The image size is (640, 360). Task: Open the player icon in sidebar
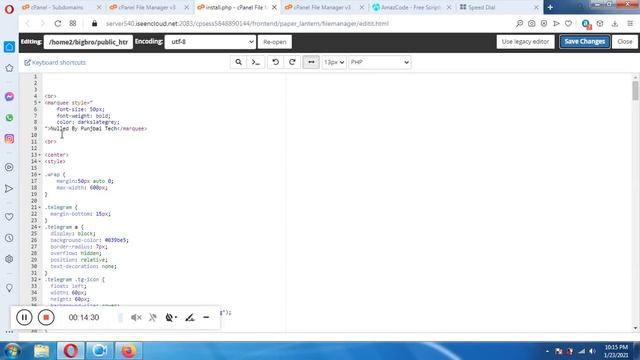9,167
